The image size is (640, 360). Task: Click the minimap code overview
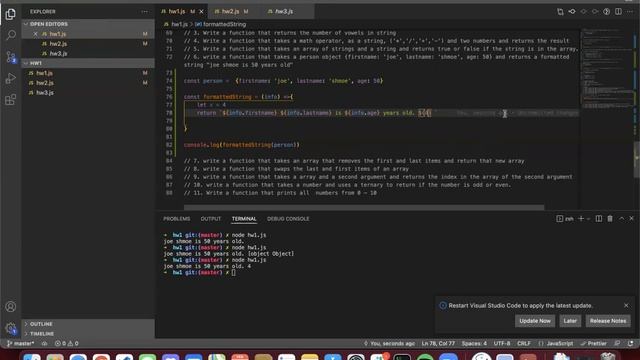(x=607, y=69)
